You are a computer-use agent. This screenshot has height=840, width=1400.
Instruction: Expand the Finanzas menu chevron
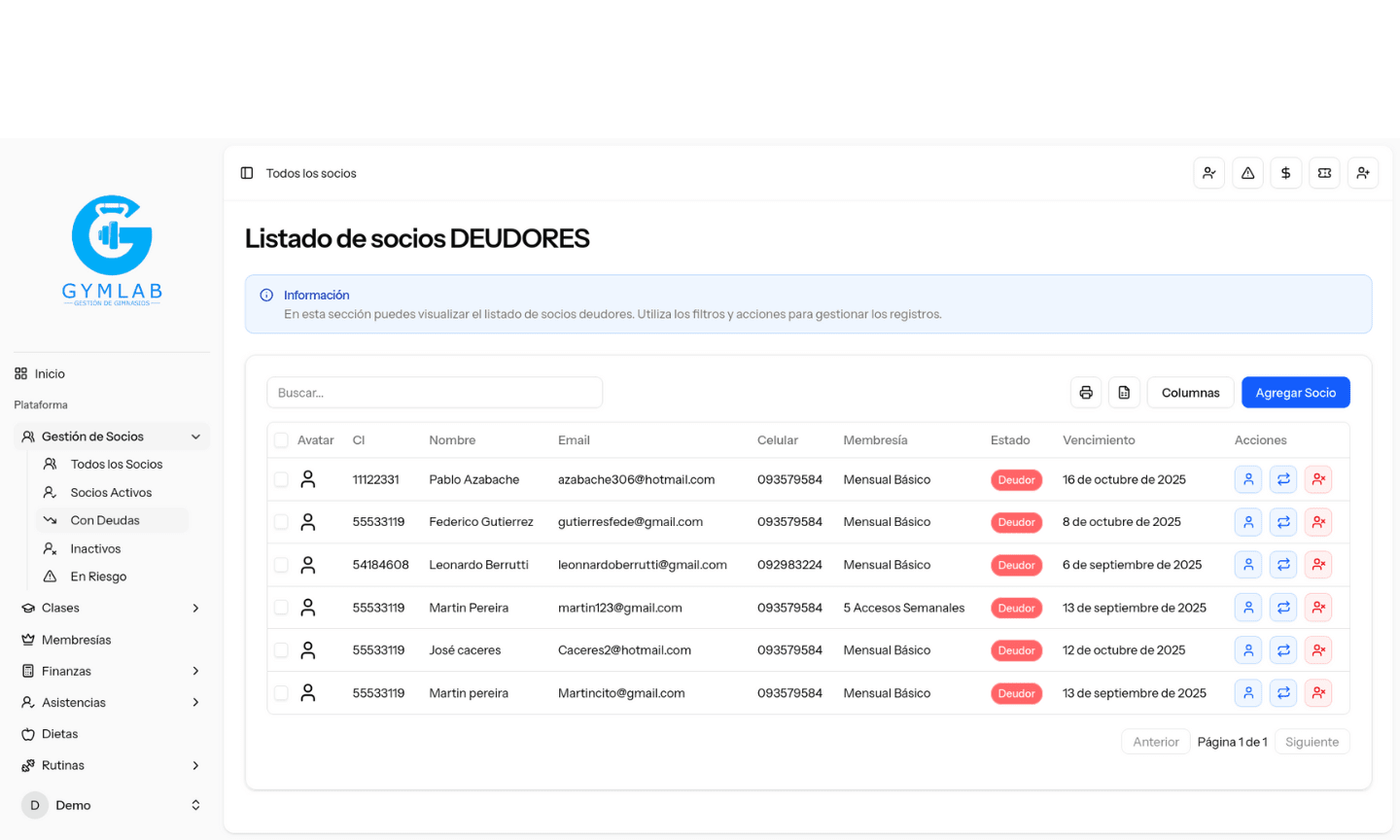click(195, 671)
